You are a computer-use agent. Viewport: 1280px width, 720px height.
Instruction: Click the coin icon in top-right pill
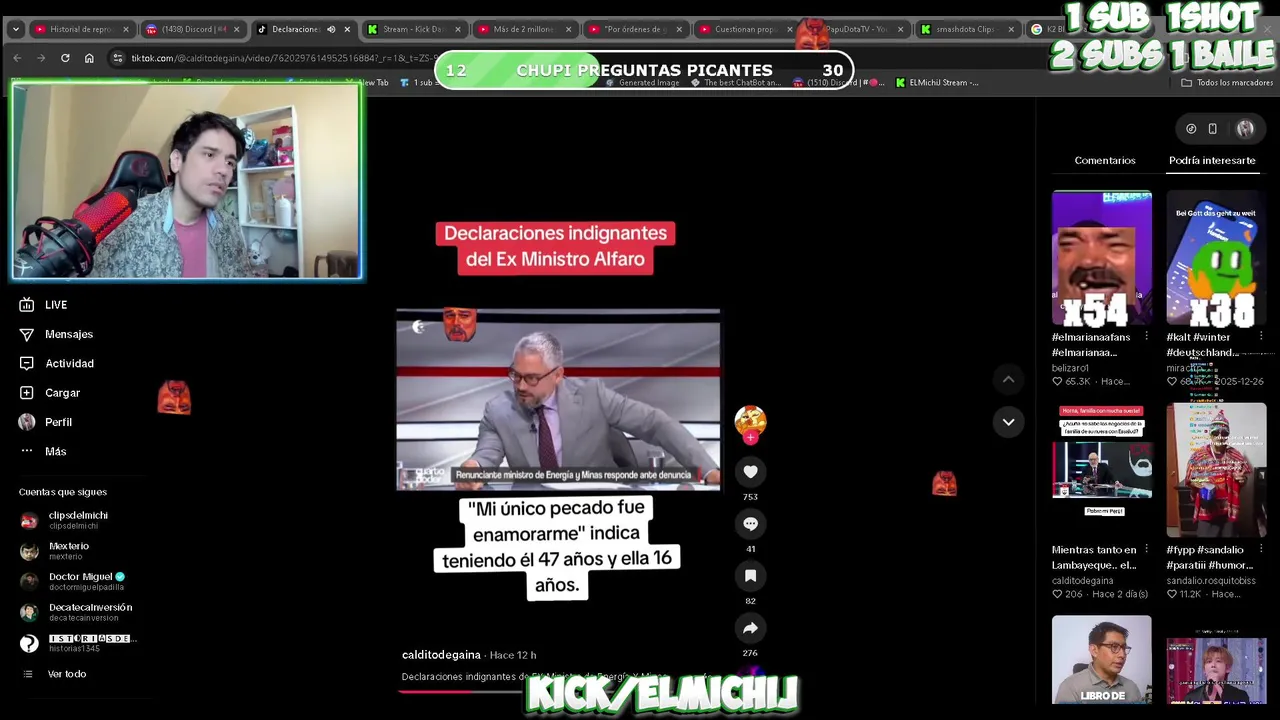coord(1191,128)
